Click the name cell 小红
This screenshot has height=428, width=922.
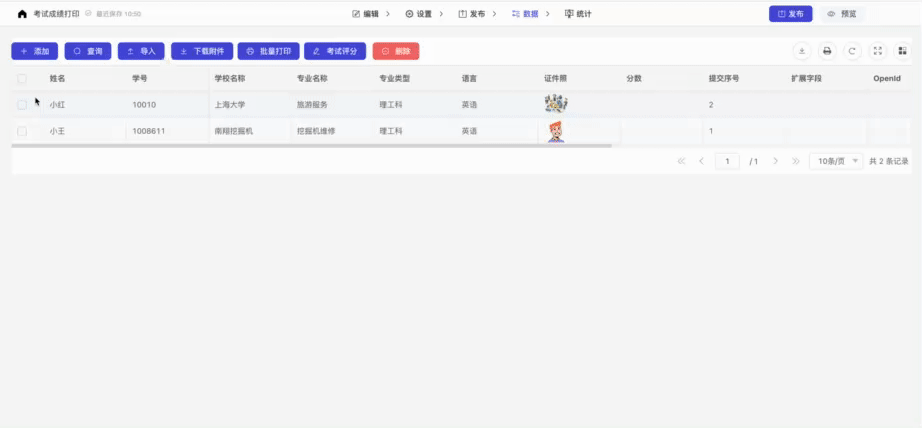click(x=57, y=105)
